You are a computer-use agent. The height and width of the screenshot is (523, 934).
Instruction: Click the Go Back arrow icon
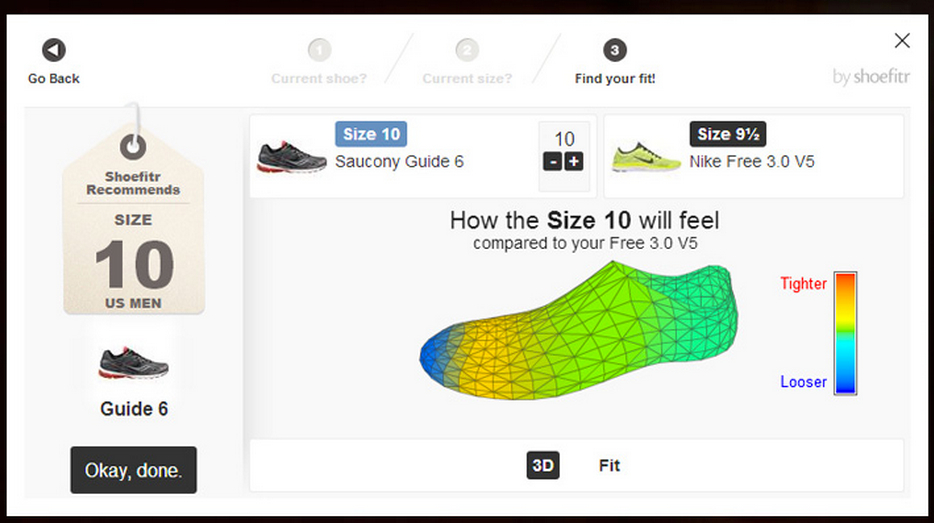click(54, 50)
